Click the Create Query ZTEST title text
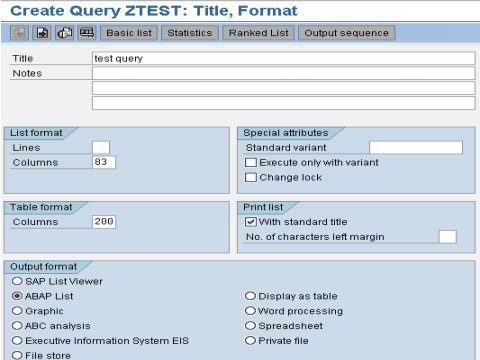The width and height of the screenshot is (480, 360). [x=154, y=11]
